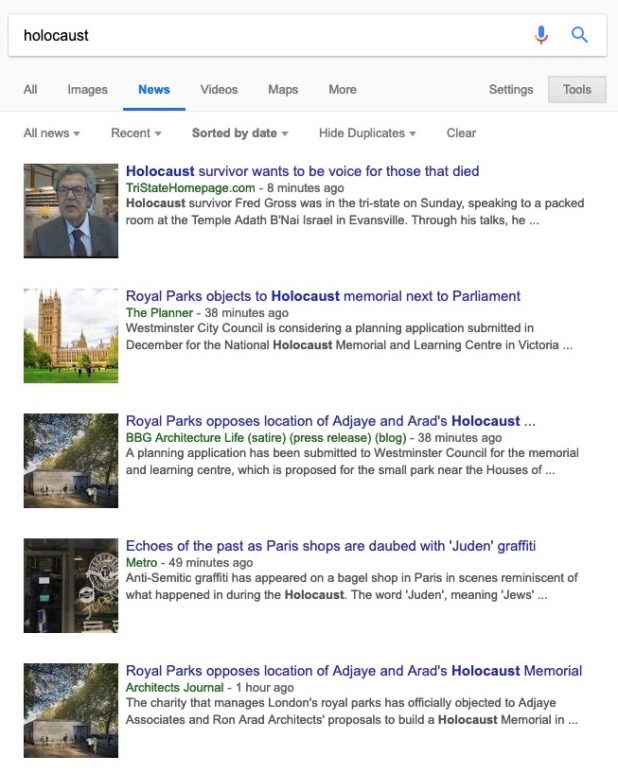Open the More menu

[x=343, y=89]
